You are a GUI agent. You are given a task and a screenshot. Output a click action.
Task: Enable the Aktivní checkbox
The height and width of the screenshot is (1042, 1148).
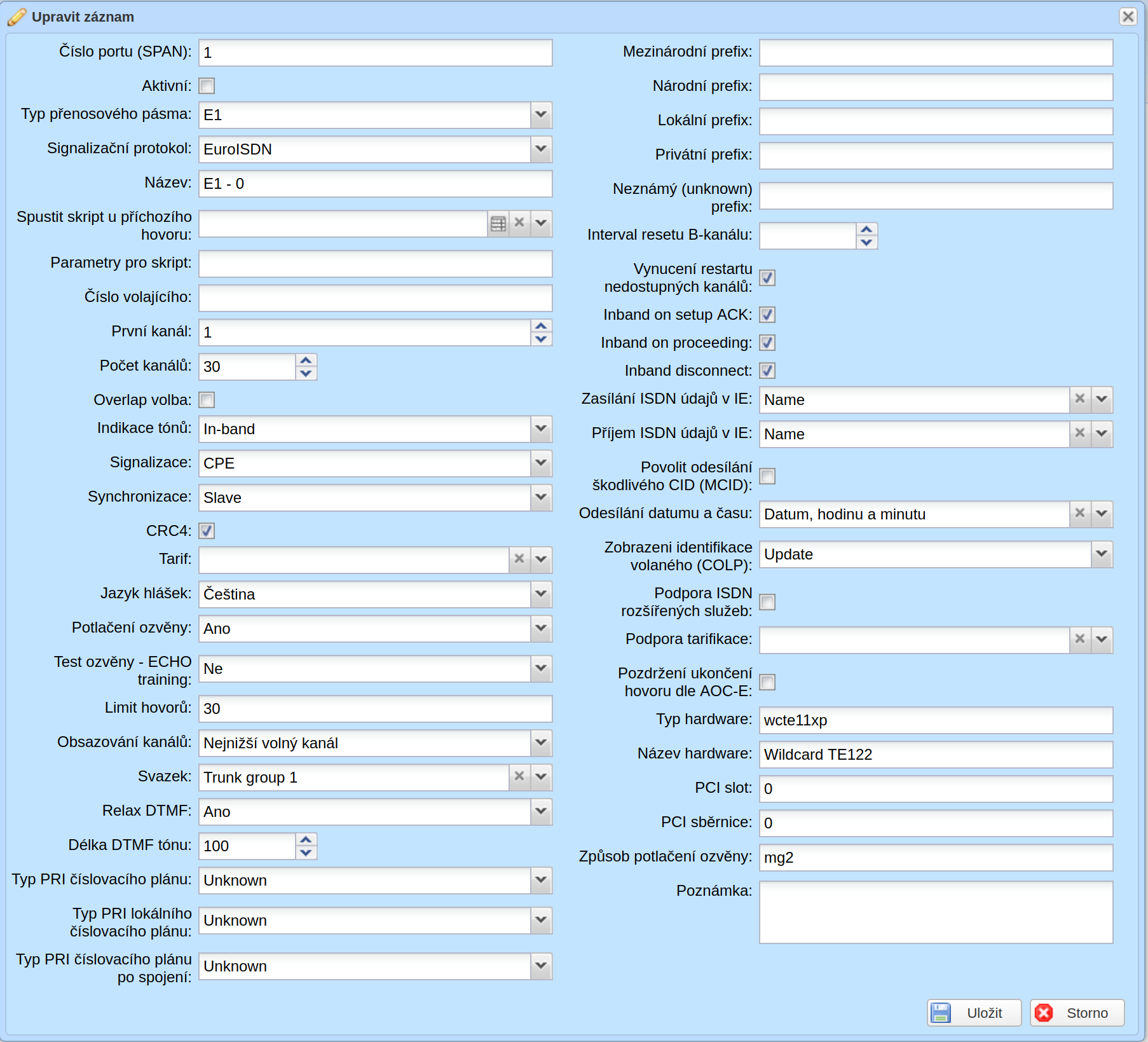(207, 86)
